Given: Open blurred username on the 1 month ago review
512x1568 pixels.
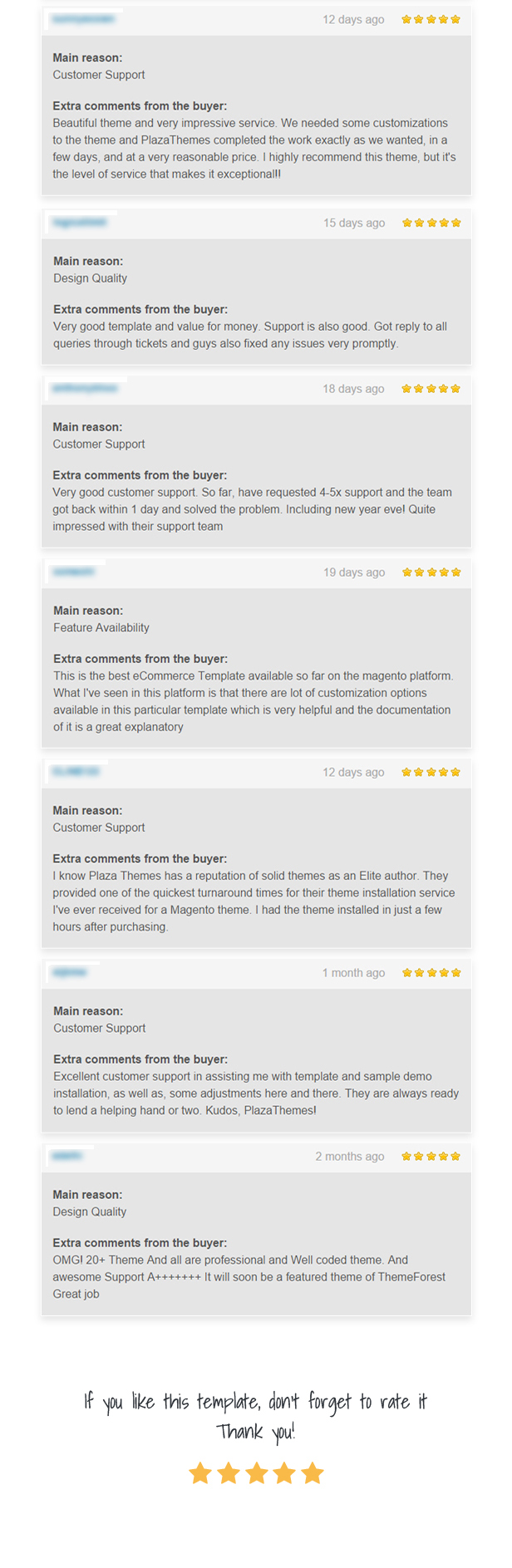Looking at the screenshot, I should click(70, 972).
